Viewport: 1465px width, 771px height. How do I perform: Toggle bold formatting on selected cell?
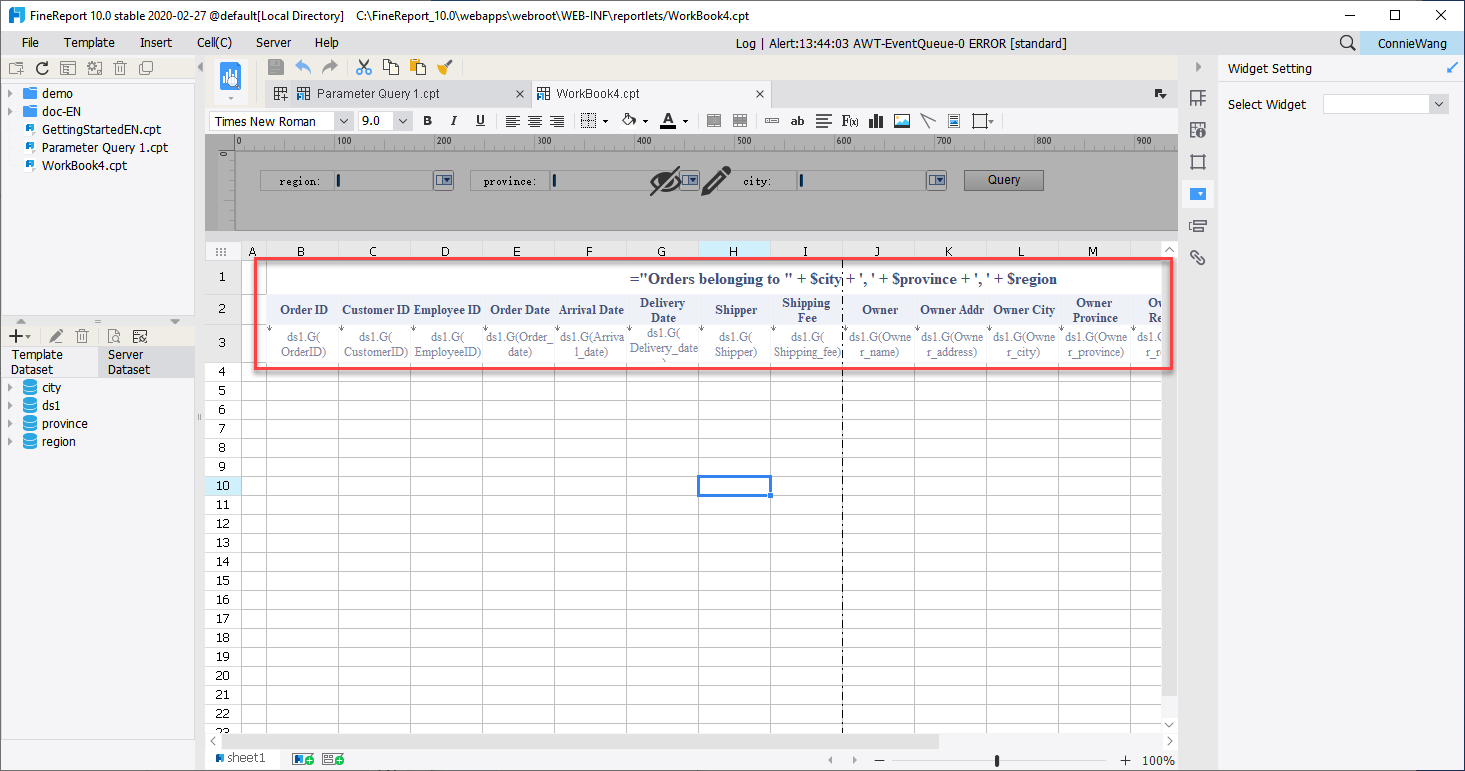(427, 120)
